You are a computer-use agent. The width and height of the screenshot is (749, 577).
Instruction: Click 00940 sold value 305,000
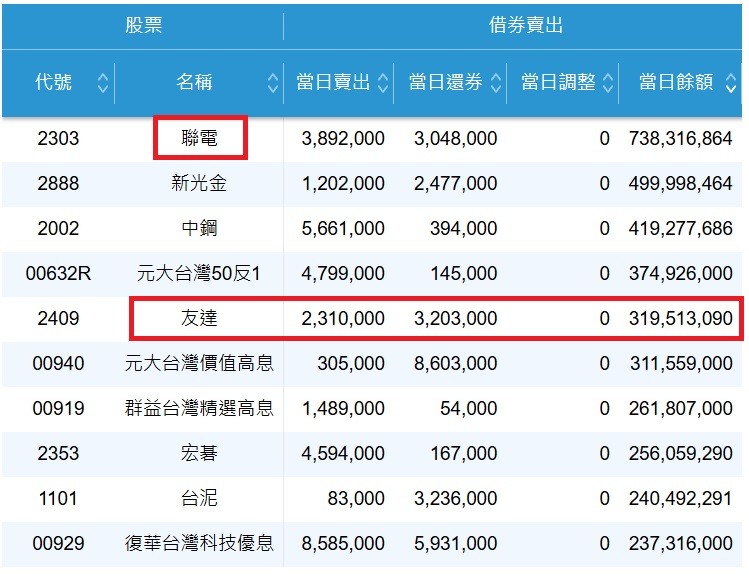(x=351, y=363)
